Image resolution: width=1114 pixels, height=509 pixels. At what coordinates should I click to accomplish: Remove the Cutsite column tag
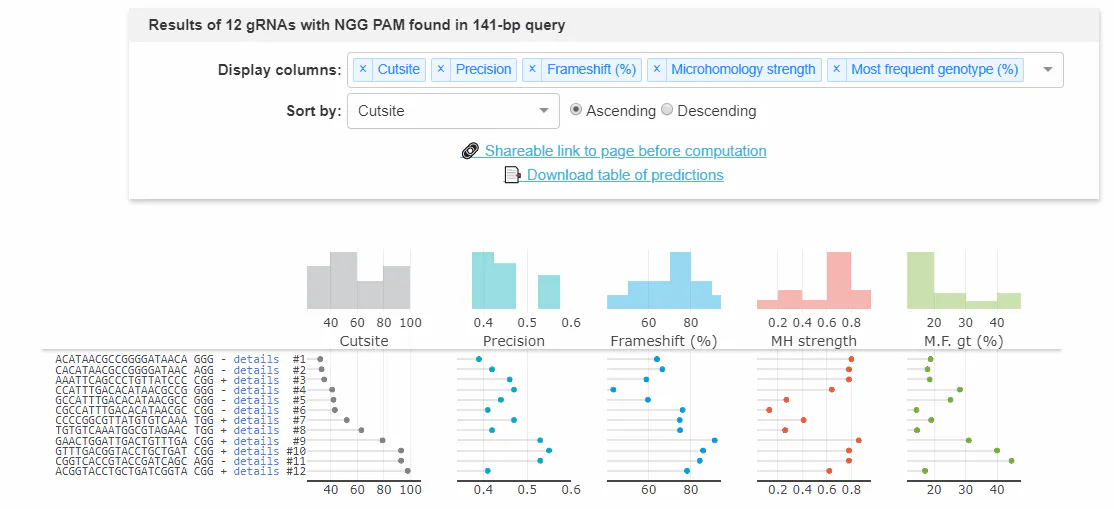[363, 70]
